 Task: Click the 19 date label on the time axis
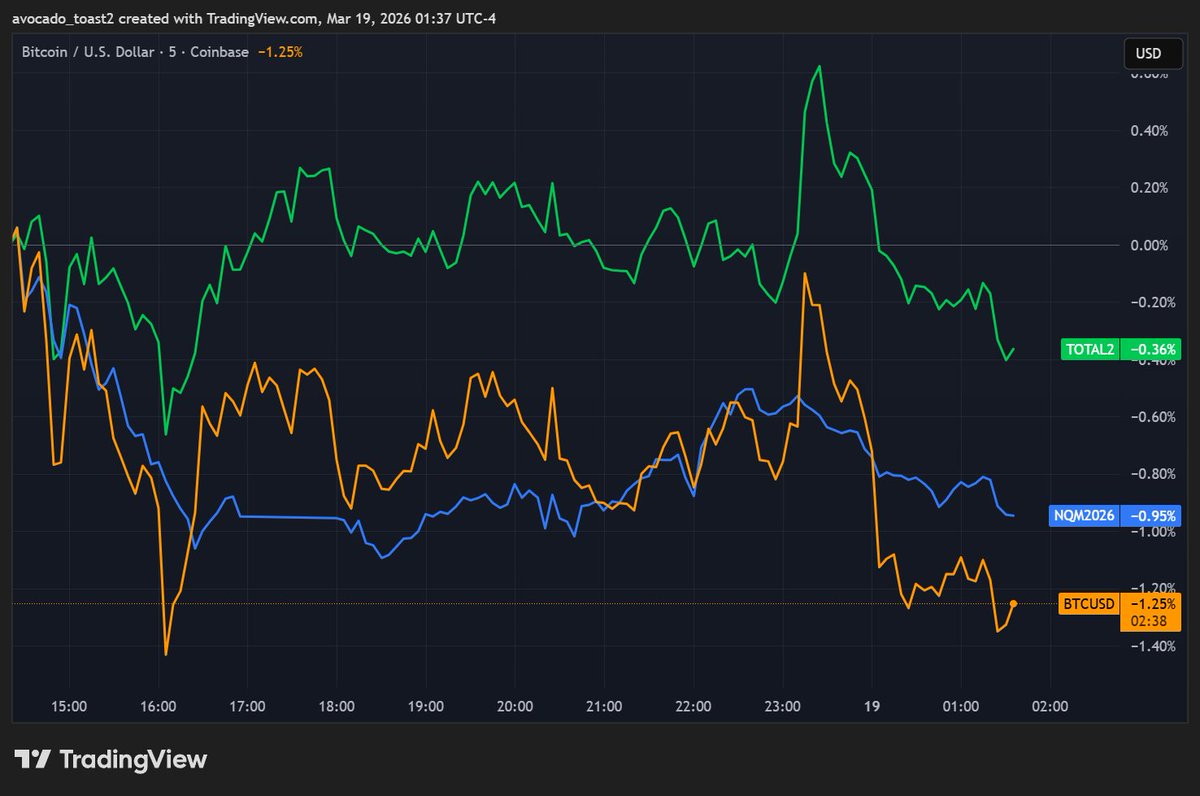tap(872, 706)
